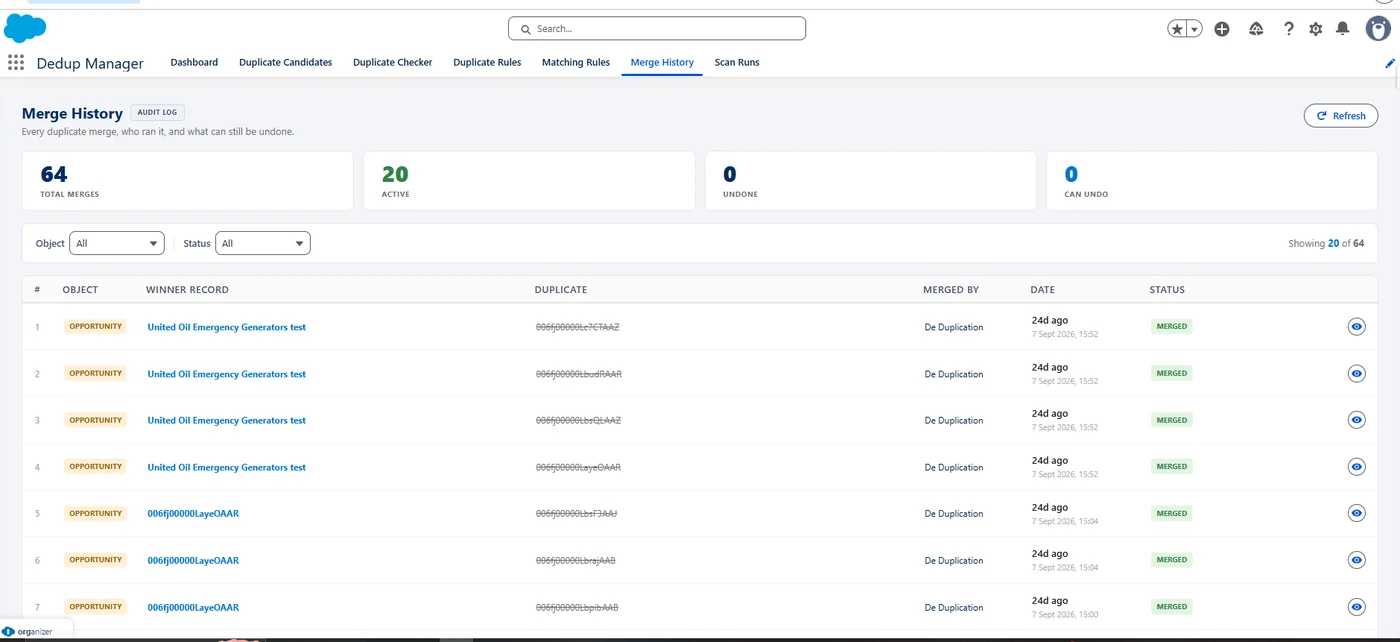
Task: Open the App Launcher grid icon
Action: 15,62
